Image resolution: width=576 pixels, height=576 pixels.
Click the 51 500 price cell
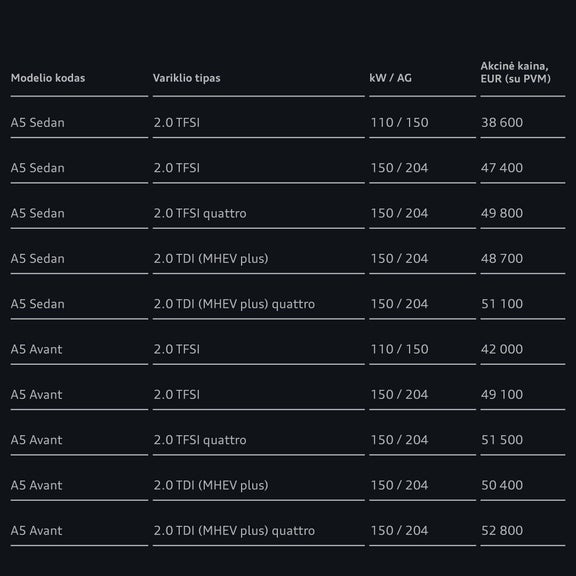tap(502, 440)
